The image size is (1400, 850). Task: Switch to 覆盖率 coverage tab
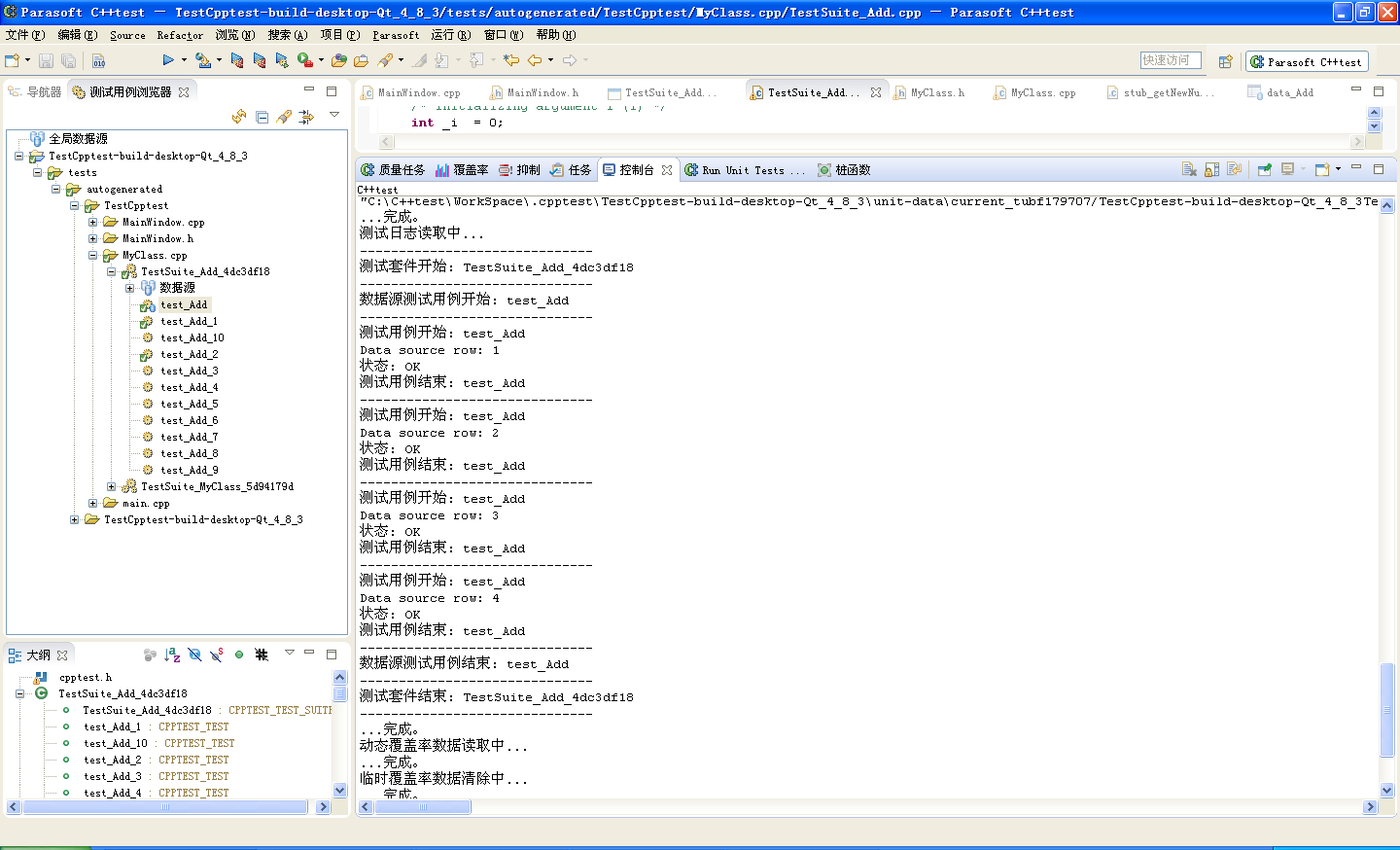(462, 170)
